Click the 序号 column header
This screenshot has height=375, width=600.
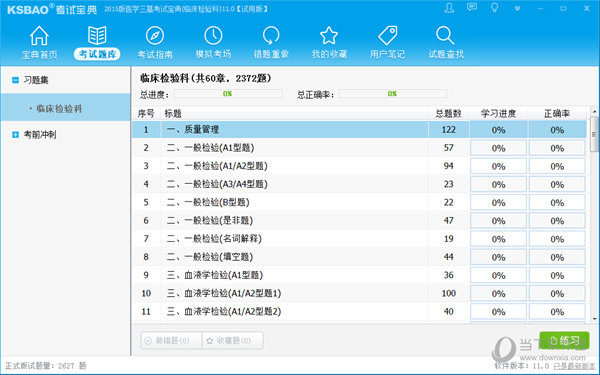(146, 114)
